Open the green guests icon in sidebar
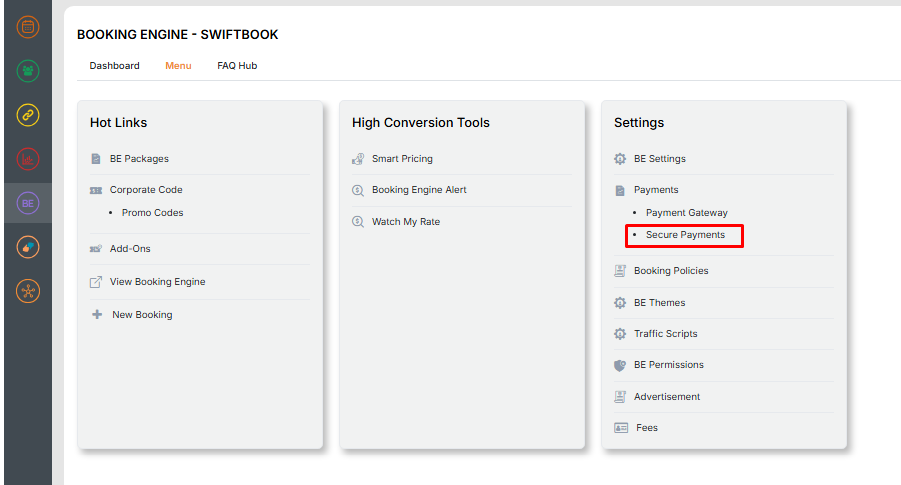Image resolution: width=901 pixels, height=485 pixels. (x=28, y=71)
